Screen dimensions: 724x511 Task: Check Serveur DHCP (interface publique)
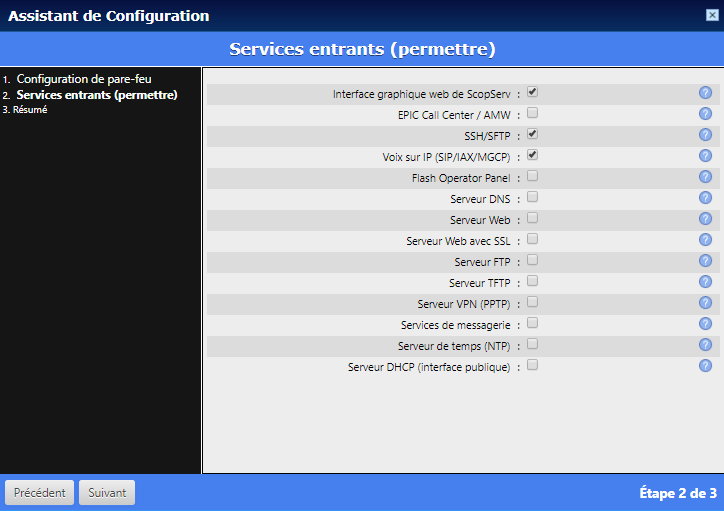pyautogui.click(x=532, y=365)
